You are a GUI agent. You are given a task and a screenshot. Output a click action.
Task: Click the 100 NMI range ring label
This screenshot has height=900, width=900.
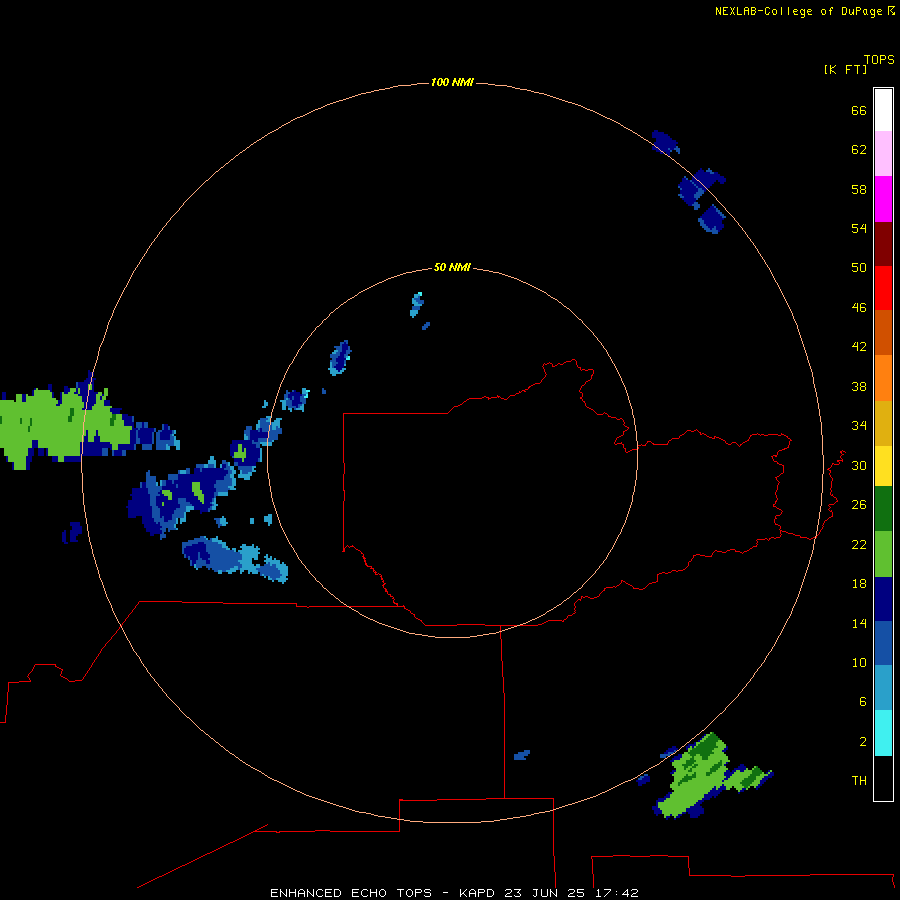(x=452, y=83)
